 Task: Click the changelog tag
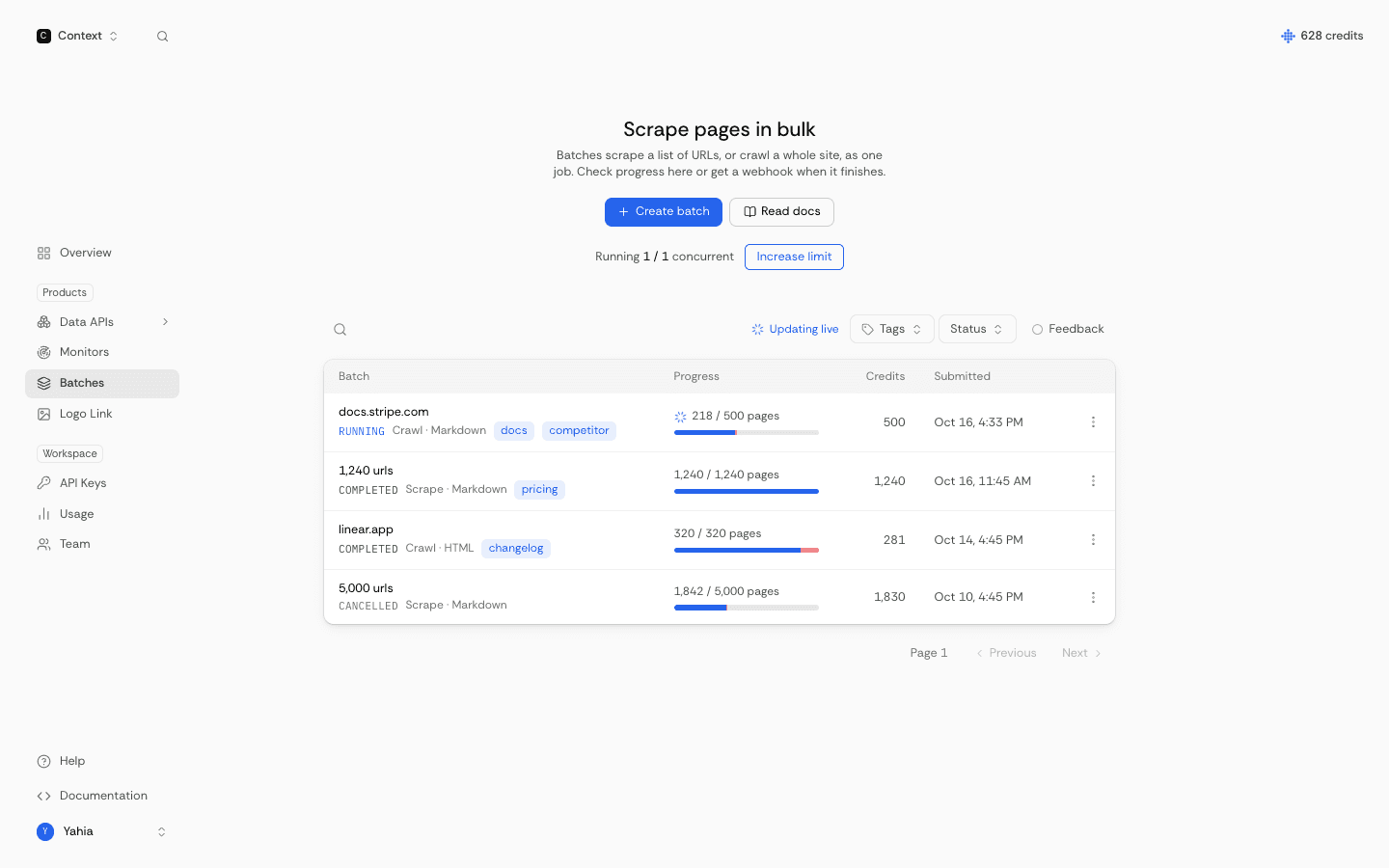coord(516,549)
